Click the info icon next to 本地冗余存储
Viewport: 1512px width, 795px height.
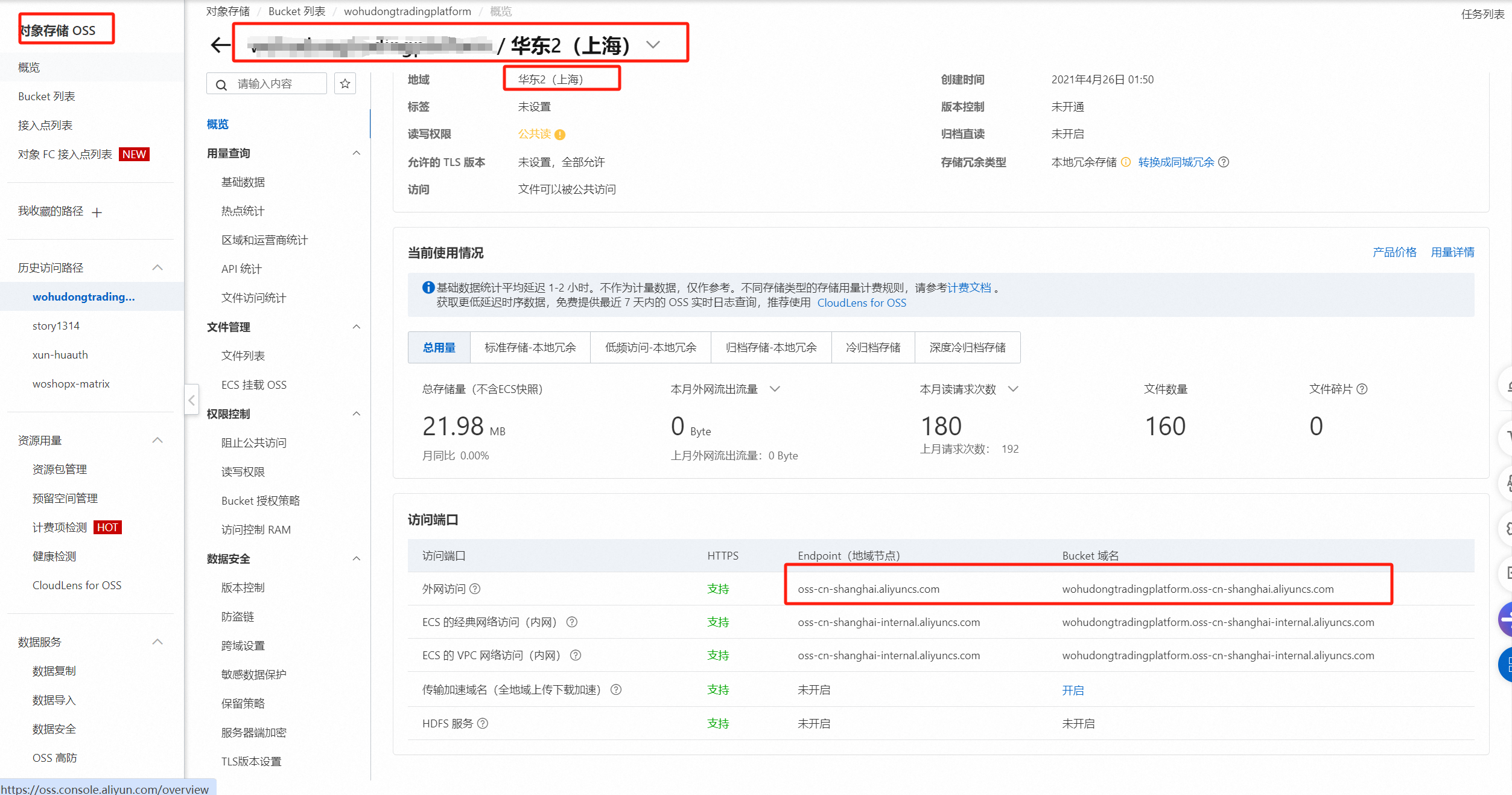[1126, 162]
